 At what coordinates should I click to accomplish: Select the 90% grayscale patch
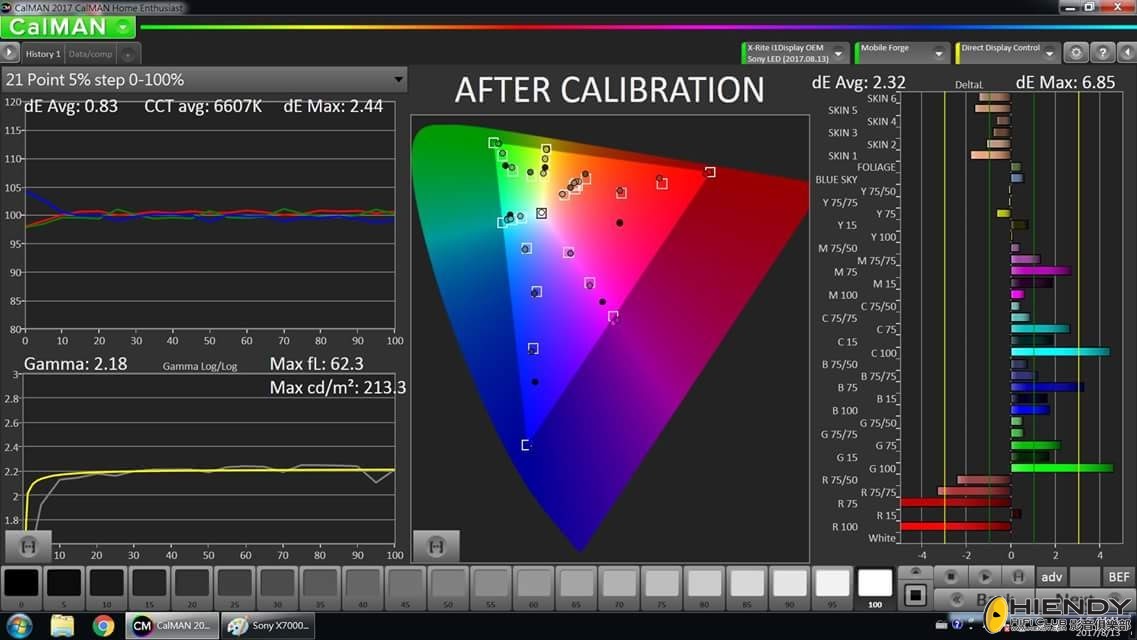coord(789,587)
